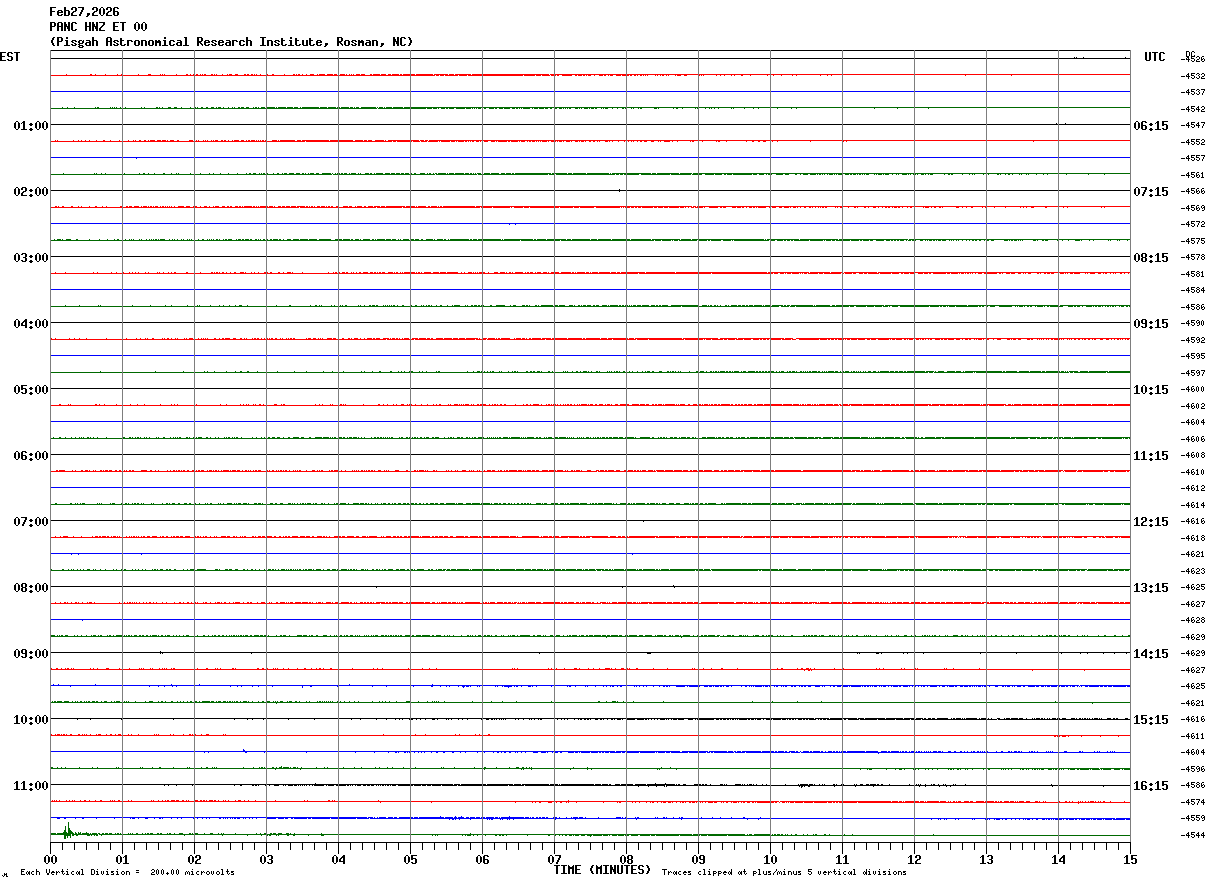Click DC offset value -4552
Viewport: 1210px width, 886px height.
(x=1193, y=142)
